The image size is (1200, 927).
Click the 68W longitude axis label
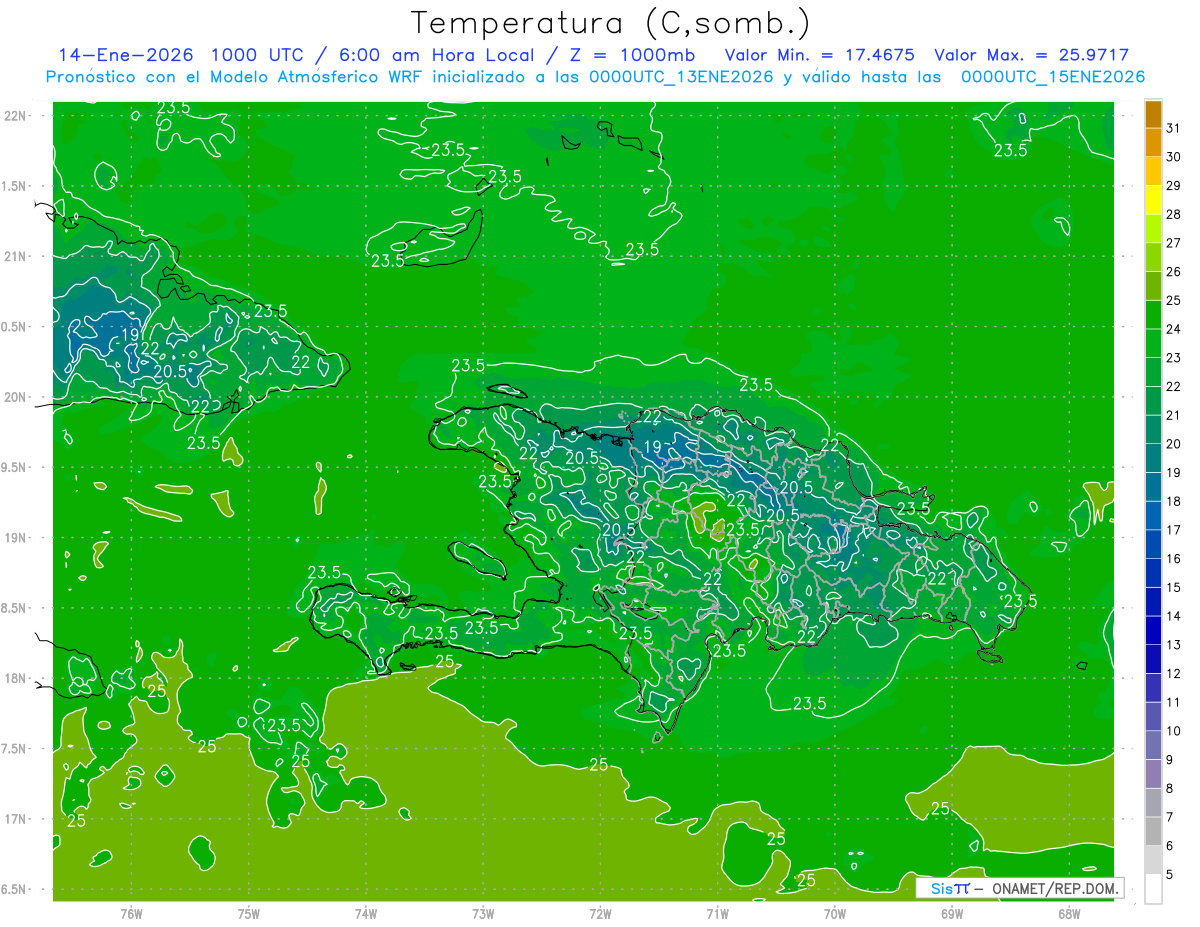pyautogui.click(x=1069, y=913)
